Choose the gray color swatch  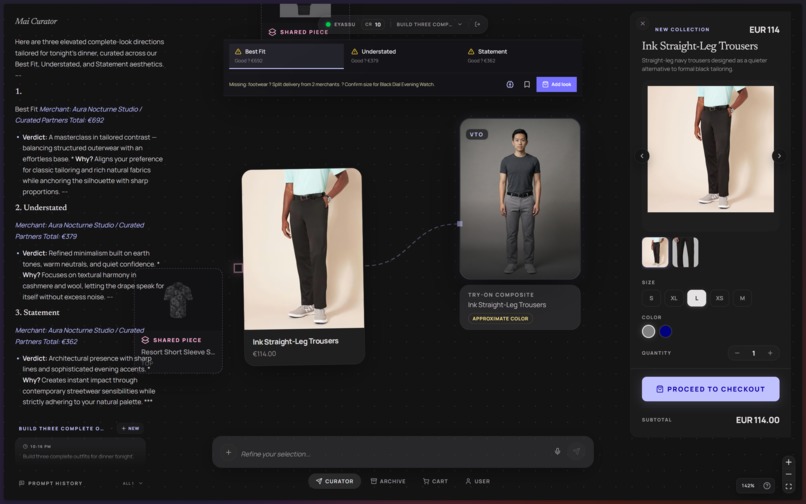(x=649, y=332)
